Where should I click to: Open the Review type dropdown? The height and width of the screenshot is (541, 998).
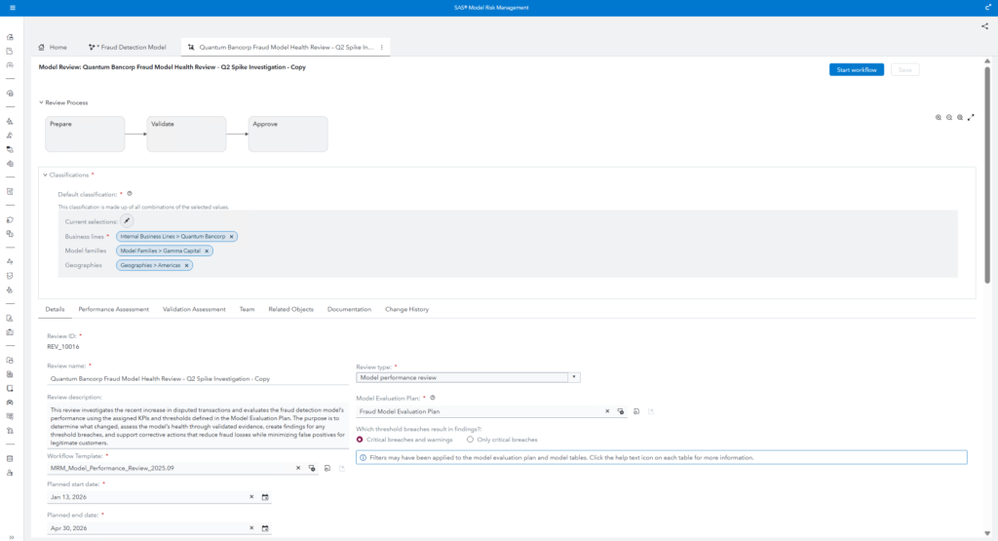point(574,377)
